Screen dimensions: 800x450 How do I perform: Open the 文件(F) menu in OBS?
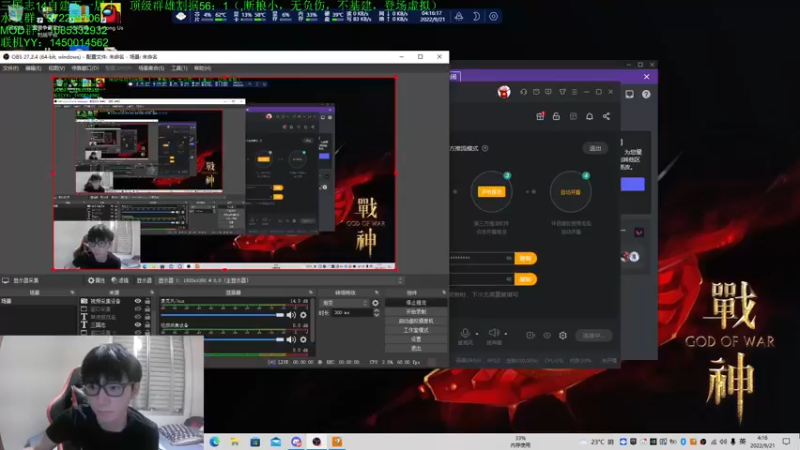(11, 68)
